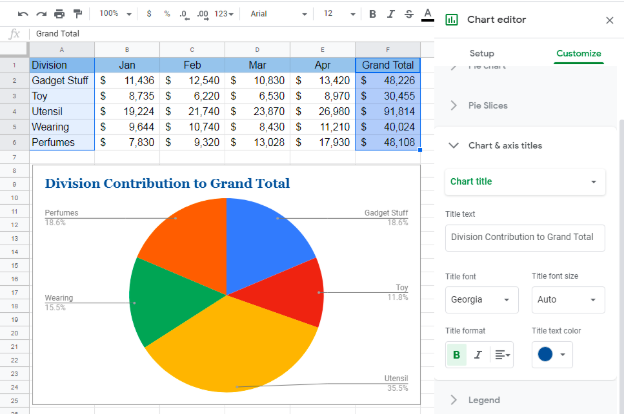Close the Chart editor panel

(609, 20)
